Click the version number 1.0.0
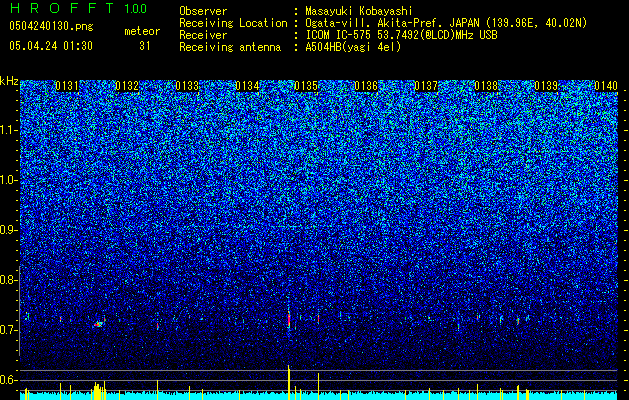The image size is (629, 400). coord(135,8)
